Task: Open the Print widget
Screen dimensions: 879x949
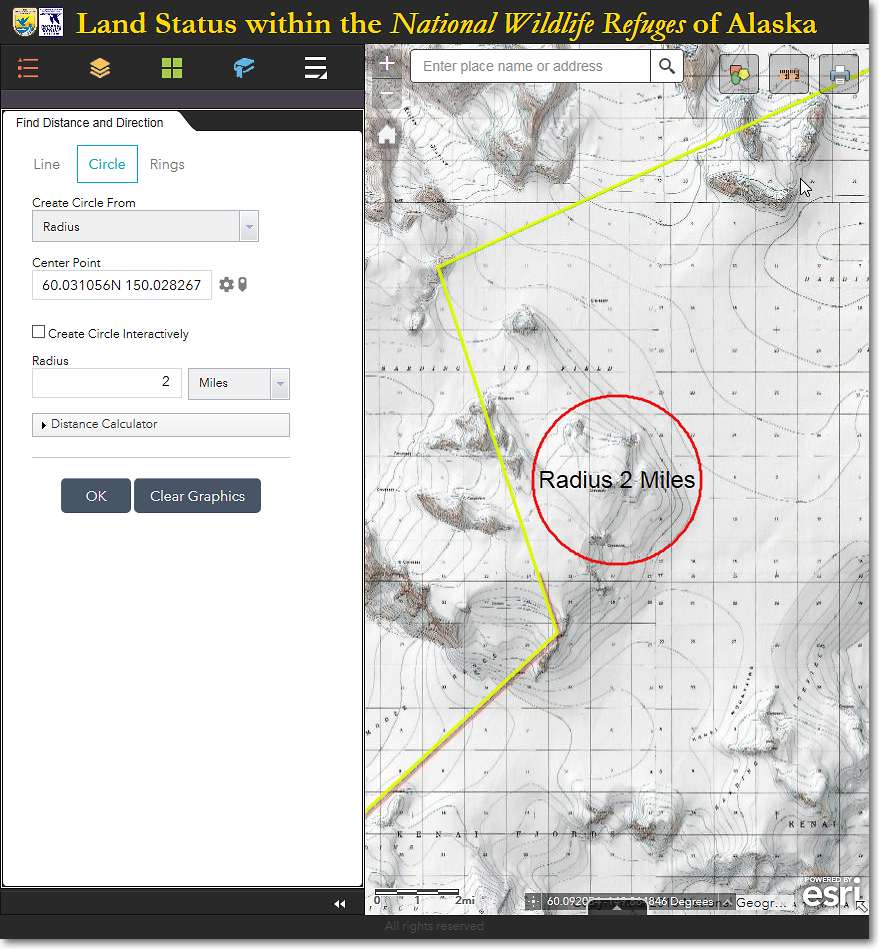Action: click(839, 74)
